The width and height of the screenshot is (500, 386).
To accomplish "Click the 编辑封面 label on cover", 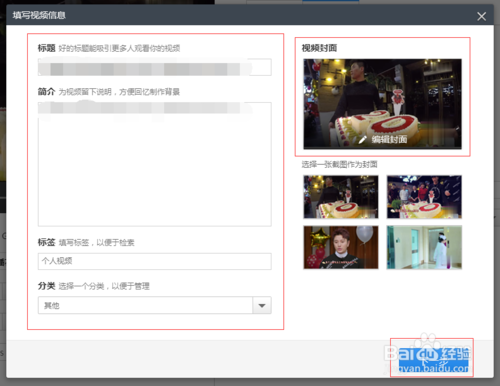I will coord(389,139).
